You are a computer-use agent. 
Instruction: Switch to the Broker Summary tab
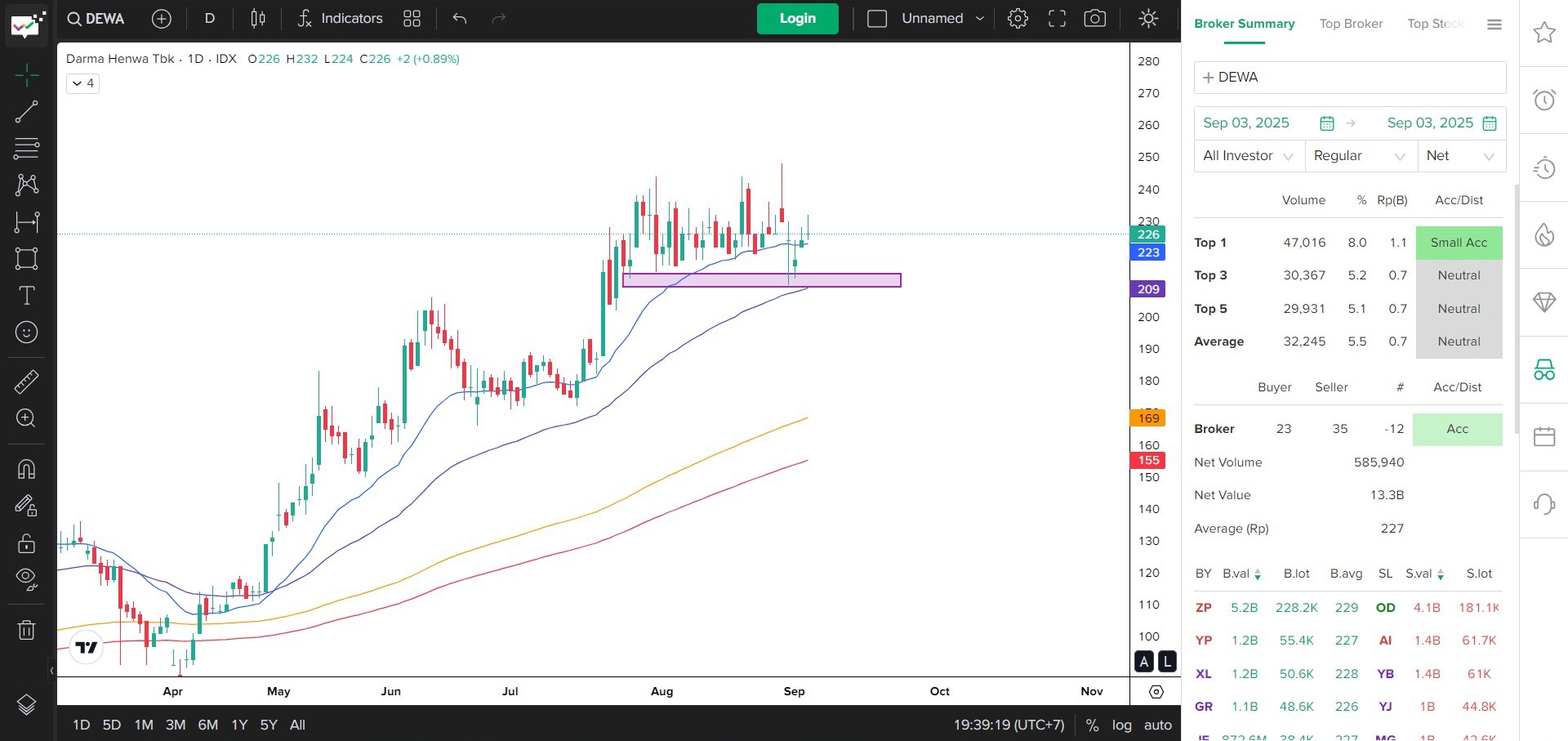coord(1244,24)
